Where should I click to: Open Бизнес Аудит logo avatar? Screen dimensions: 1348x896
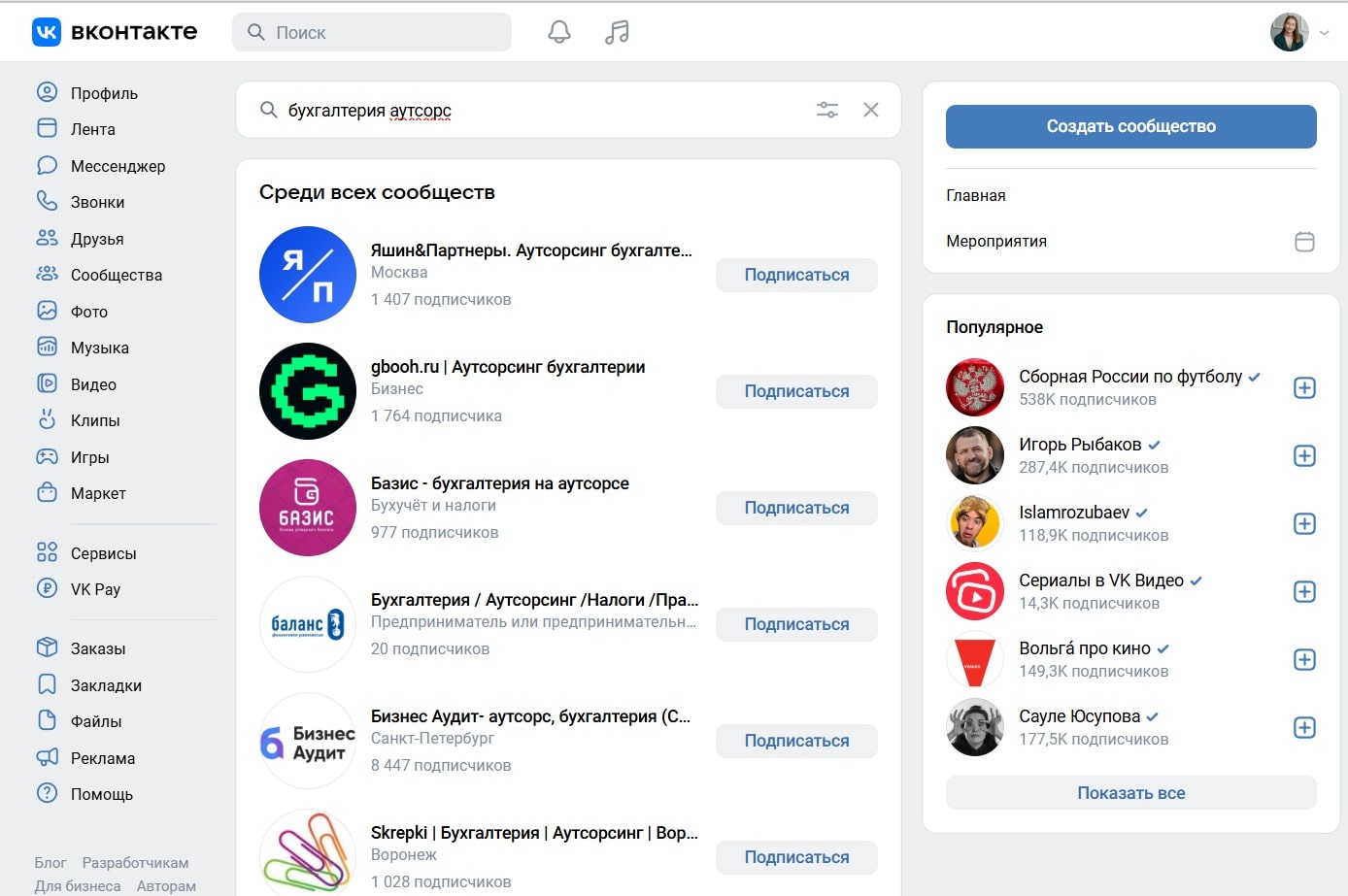(308, 741)
